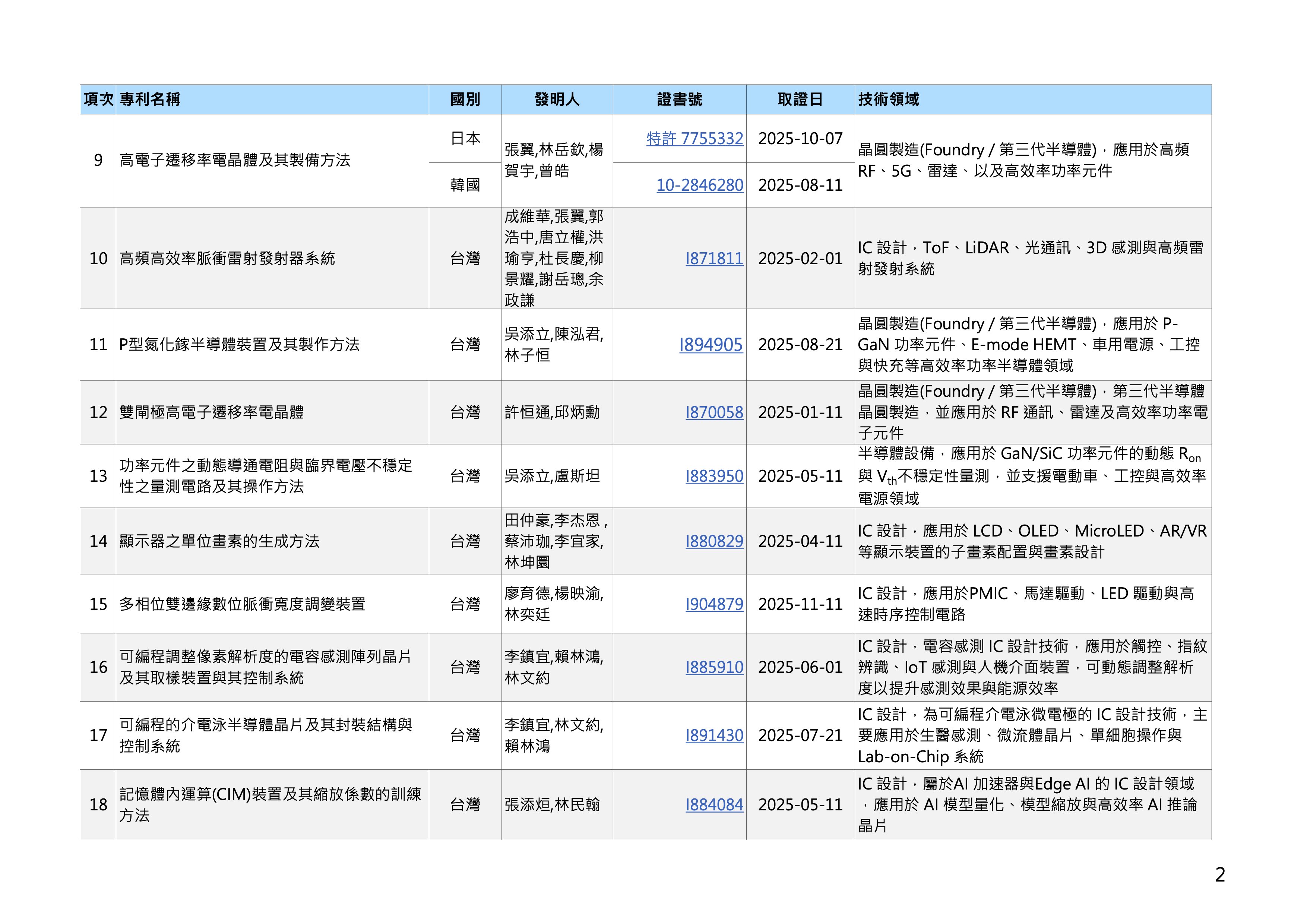Open patent certificate I883950

click(714, 476)
